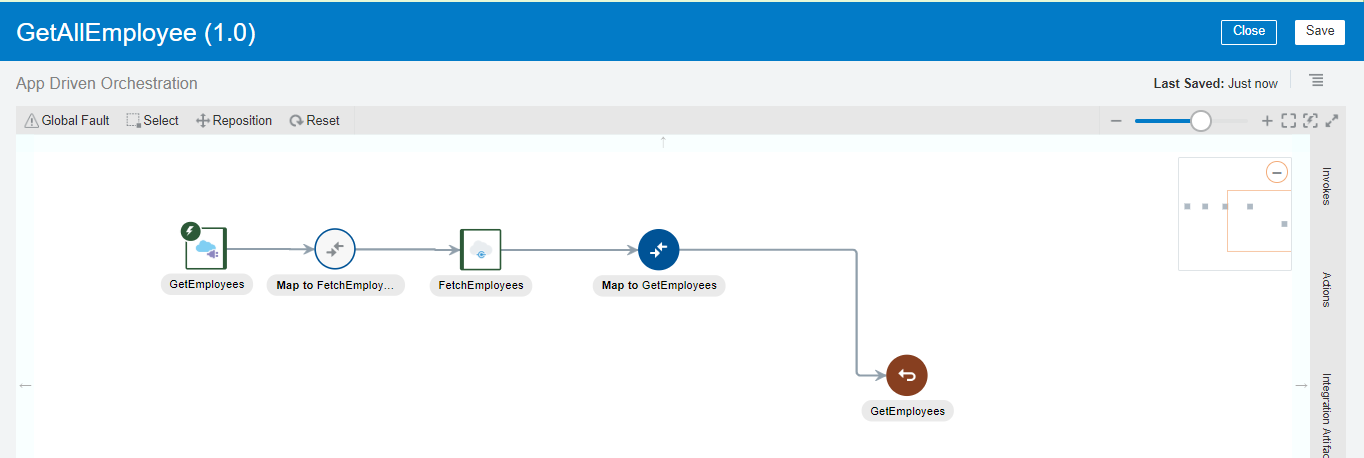
Task: Click the green lightning trigger badge
Action: click(x=190, y=231)
